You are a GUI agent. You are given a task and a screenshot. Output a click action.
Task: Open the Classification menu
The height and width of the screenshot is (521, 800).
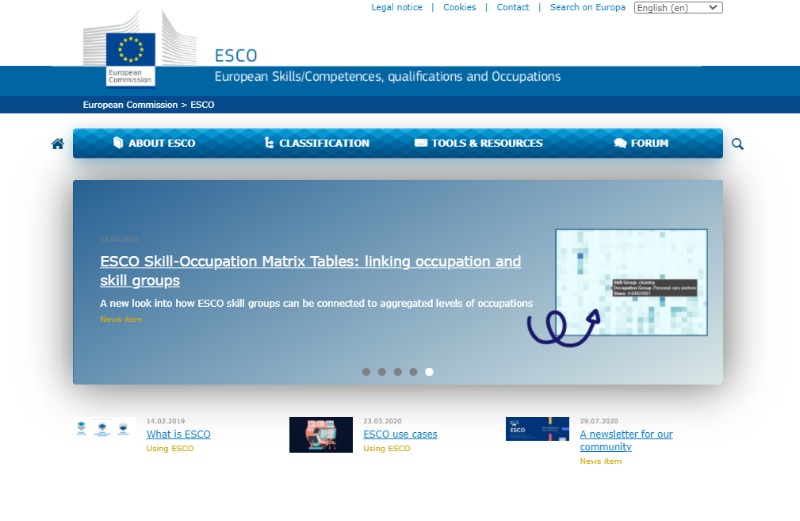point(316,143)
